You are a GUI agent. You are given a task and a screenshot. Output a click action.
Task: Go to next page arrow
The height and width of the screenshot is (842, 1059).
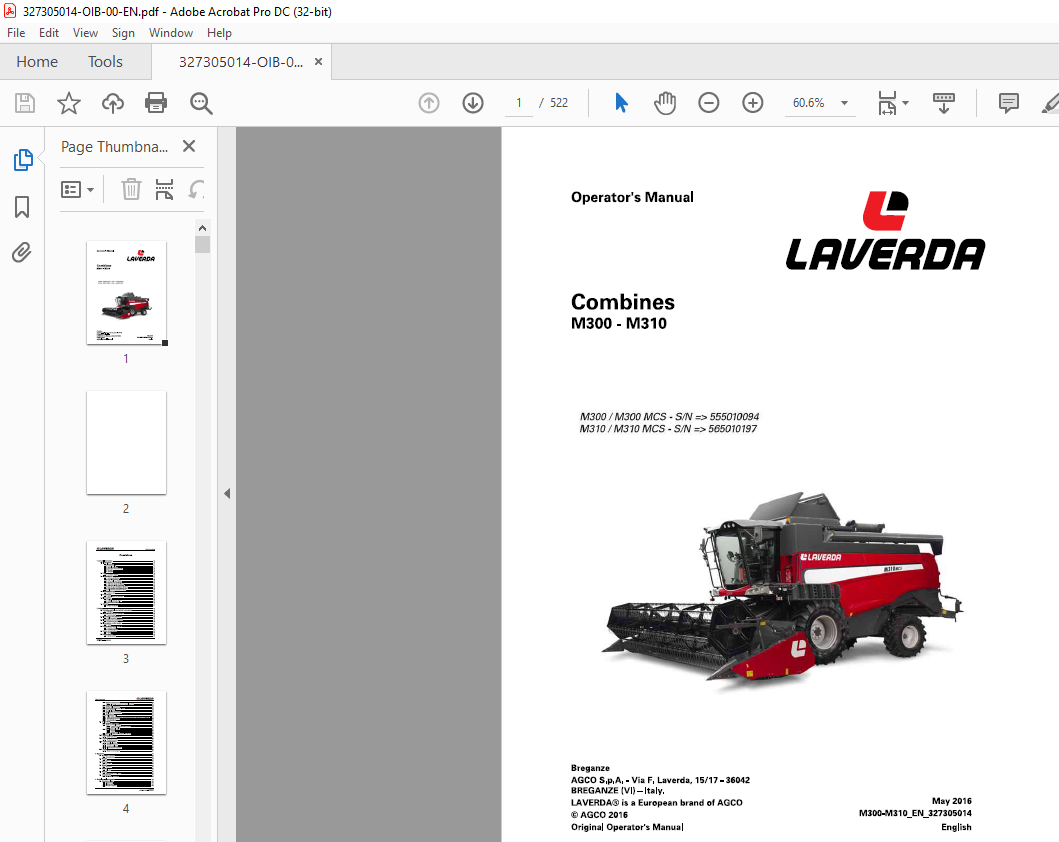tap(473, 103)
